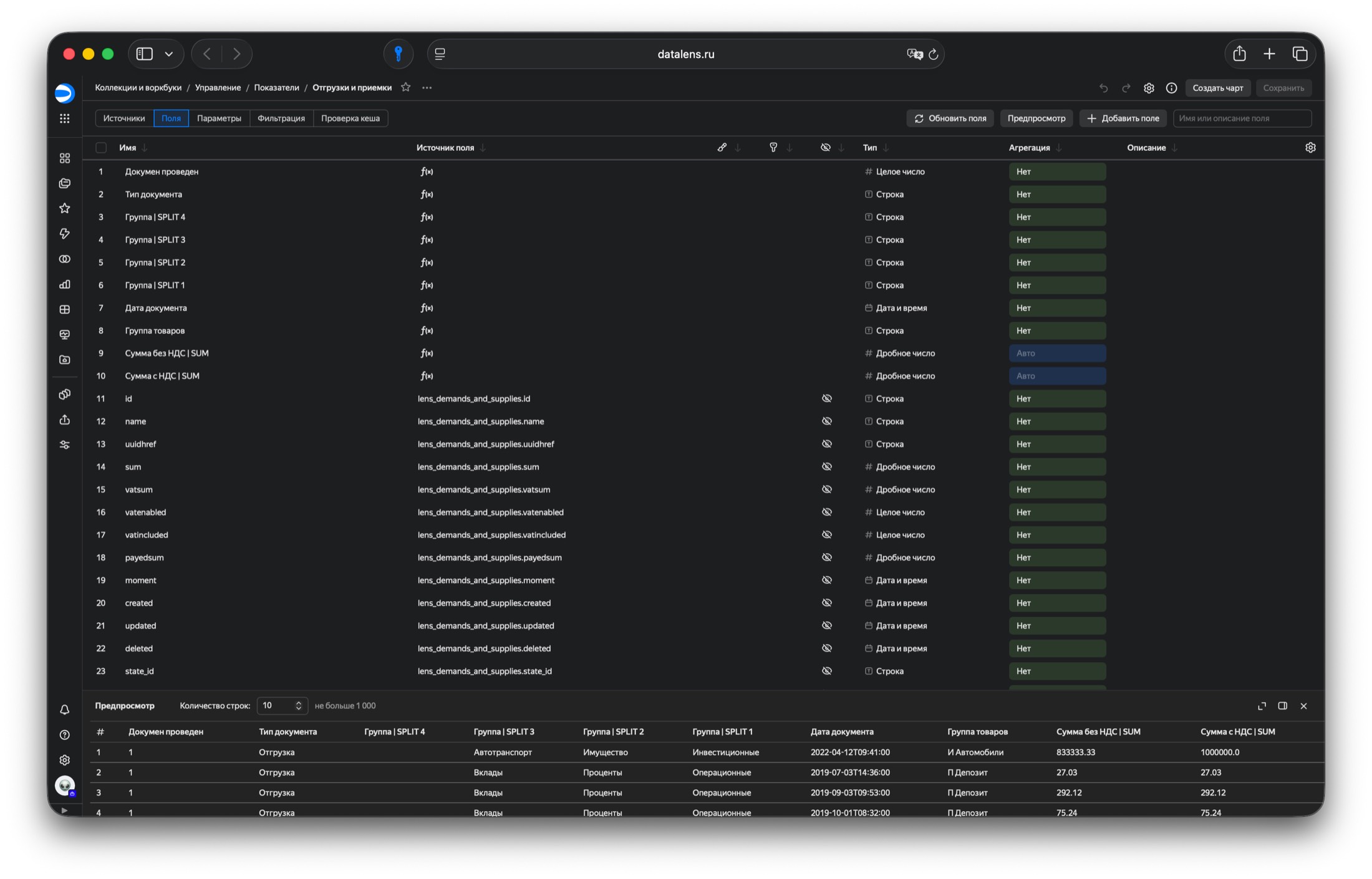Open aggregation dropdown for Сумма без НДС | SUM
This screenshot has height=879, width=1372.
pyautogui.click(x=1058, y=353)
